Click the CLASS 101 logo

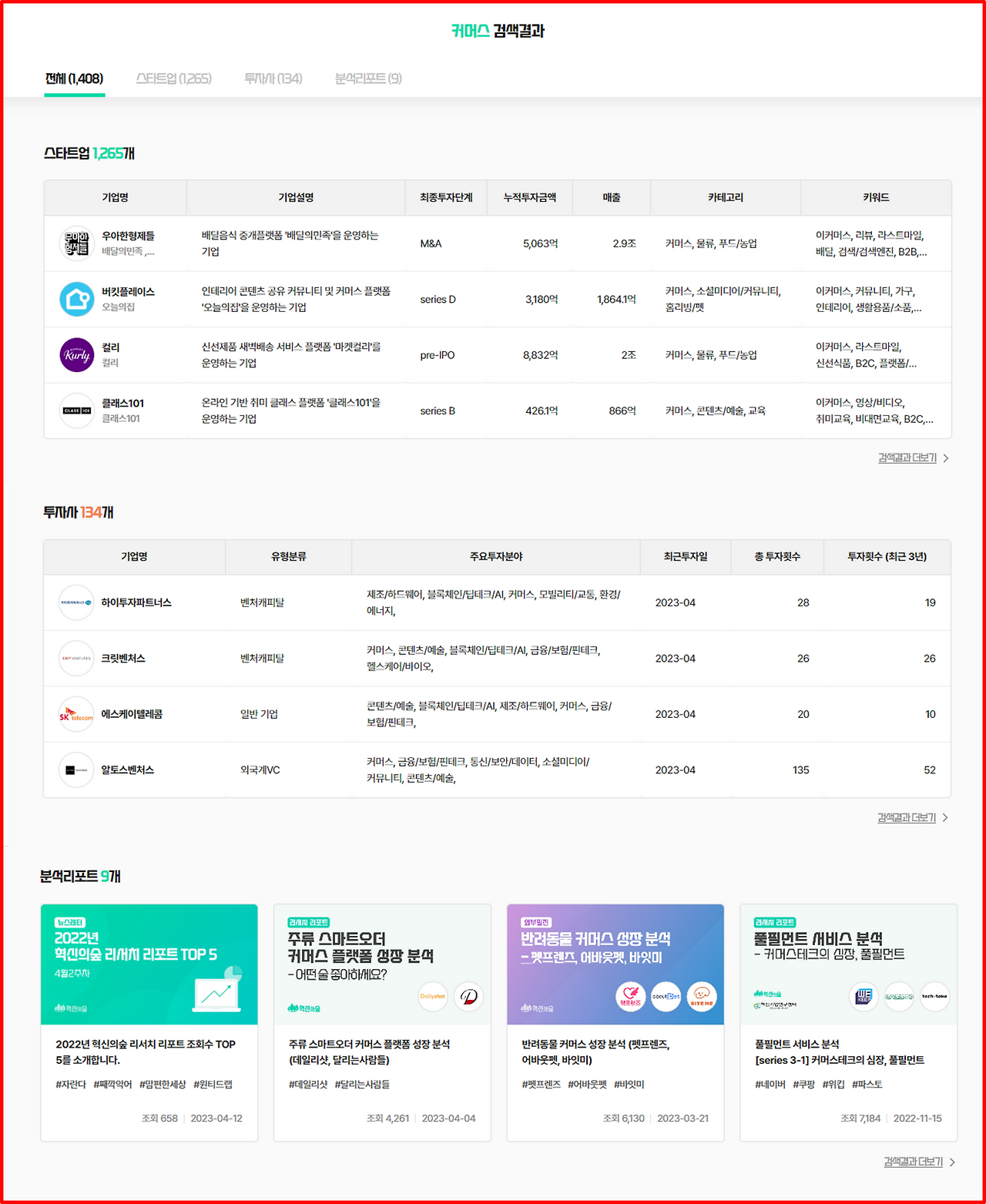tap(76, 411)
